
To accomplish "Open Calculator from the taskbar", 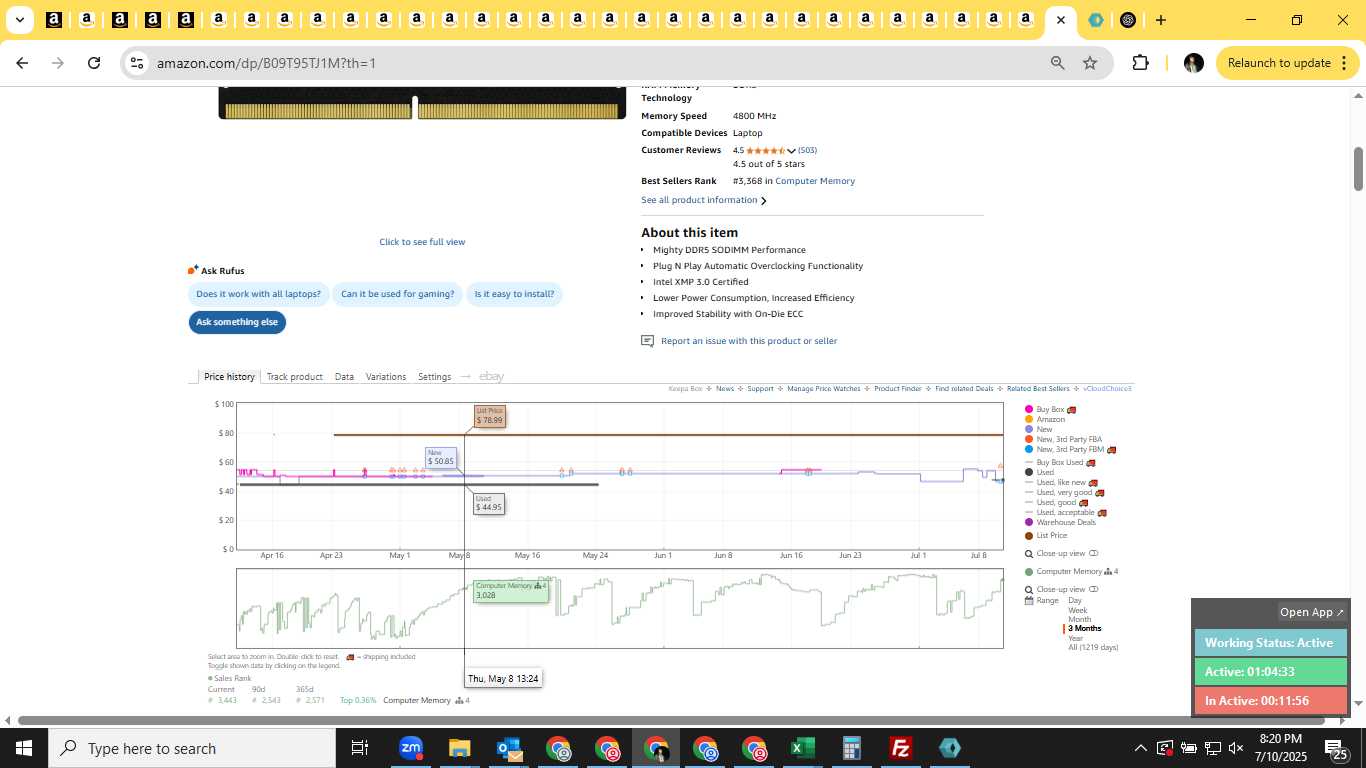I will click(x=851, y=748).
